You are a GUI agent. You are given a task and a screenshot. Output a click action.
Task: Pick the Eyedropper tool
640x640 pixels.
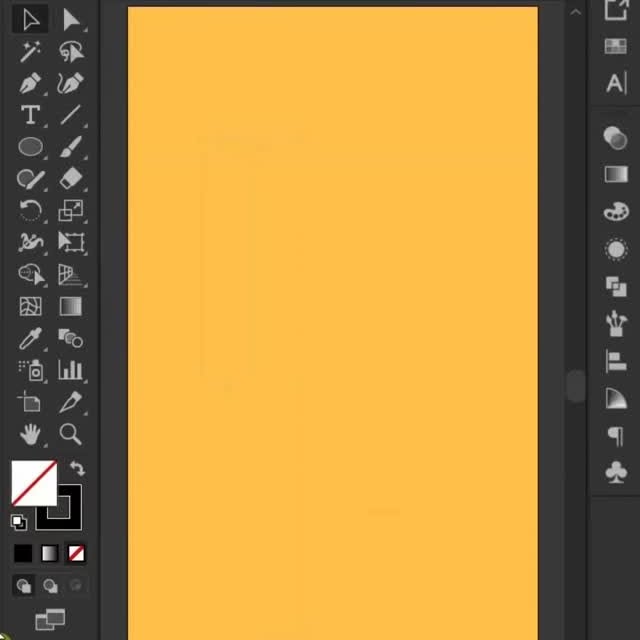point(30,339)
